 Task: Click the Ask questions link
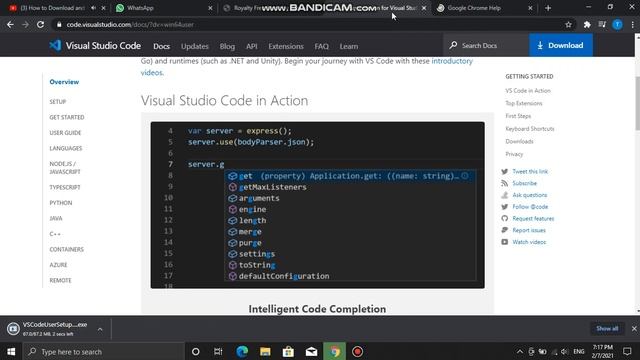pos(530,195)
